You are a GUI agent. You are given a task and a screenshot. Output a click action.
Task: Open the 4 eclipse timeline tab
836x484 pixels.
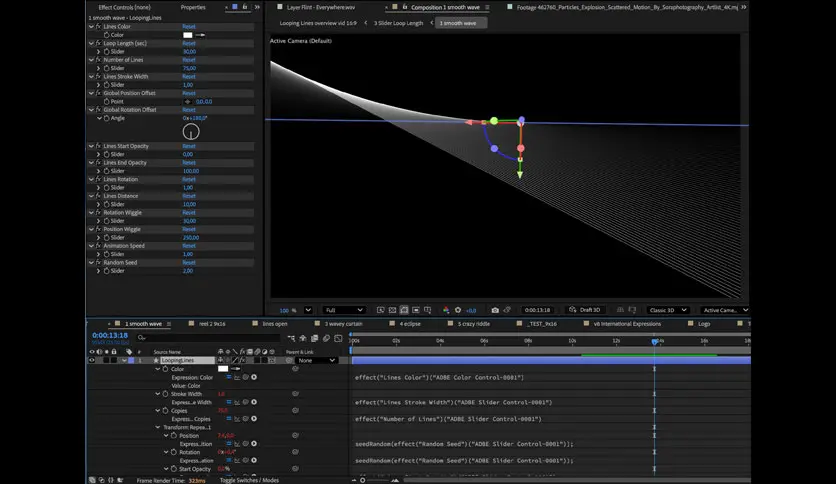pos(410,324)
